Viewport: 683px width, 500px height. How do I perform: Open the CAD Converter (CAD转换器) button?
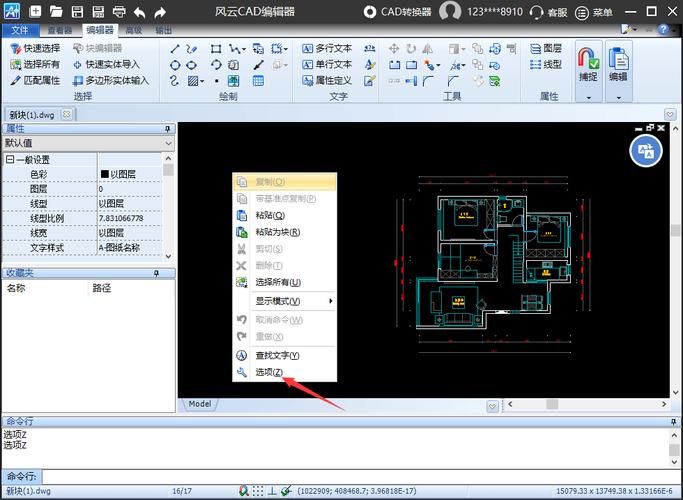point(397,12)
